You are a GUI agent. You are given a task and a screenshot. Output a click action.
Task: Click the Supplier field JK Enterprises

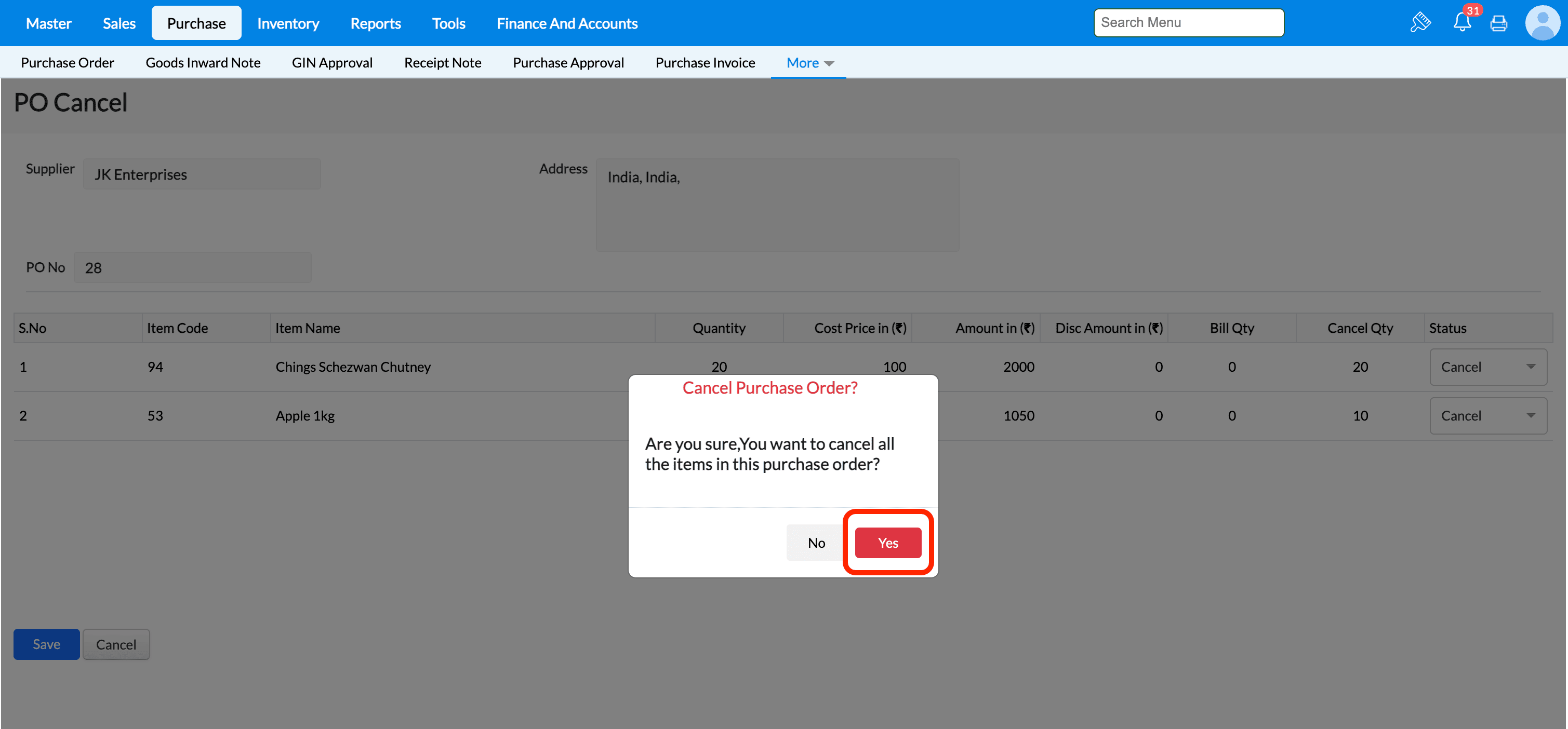pyautogui.click(x=202, y=174)
